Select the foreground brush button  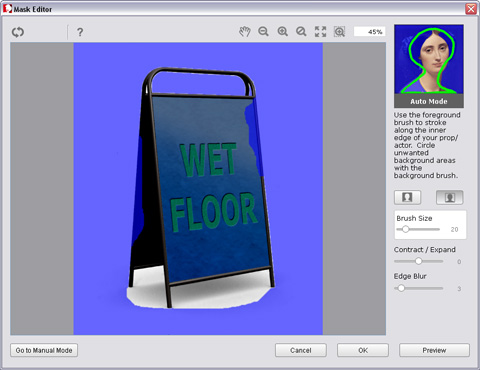407,197
